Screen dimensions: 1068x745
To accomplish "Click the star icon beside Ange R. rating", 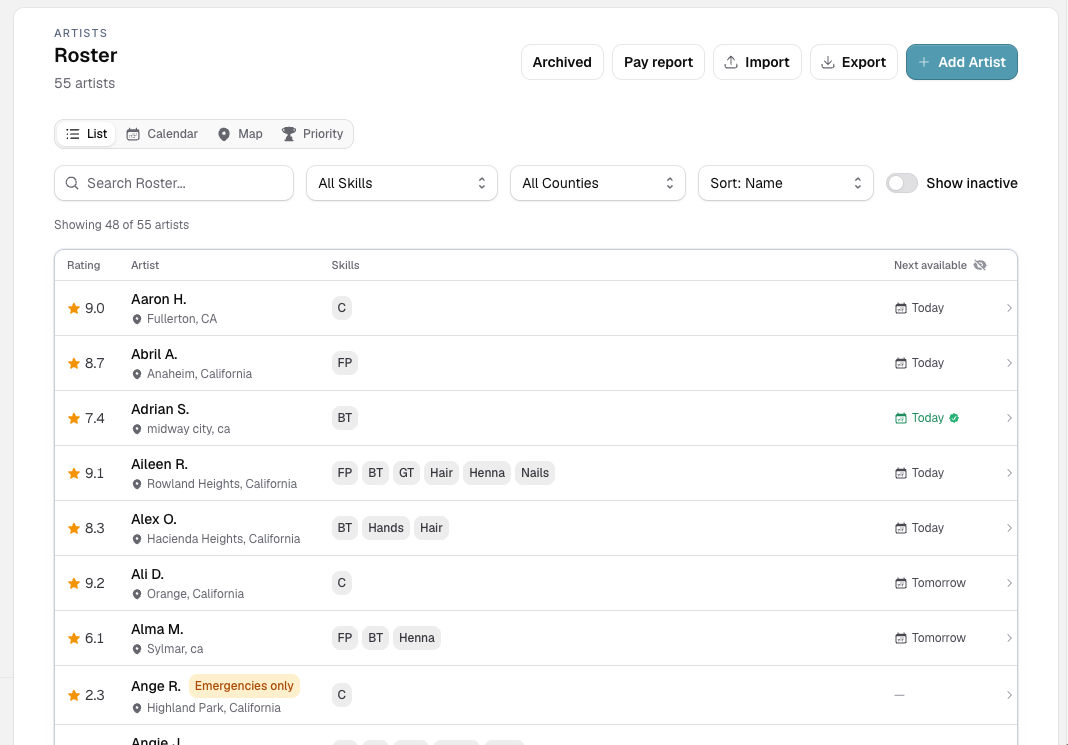I will click(74, 695).
